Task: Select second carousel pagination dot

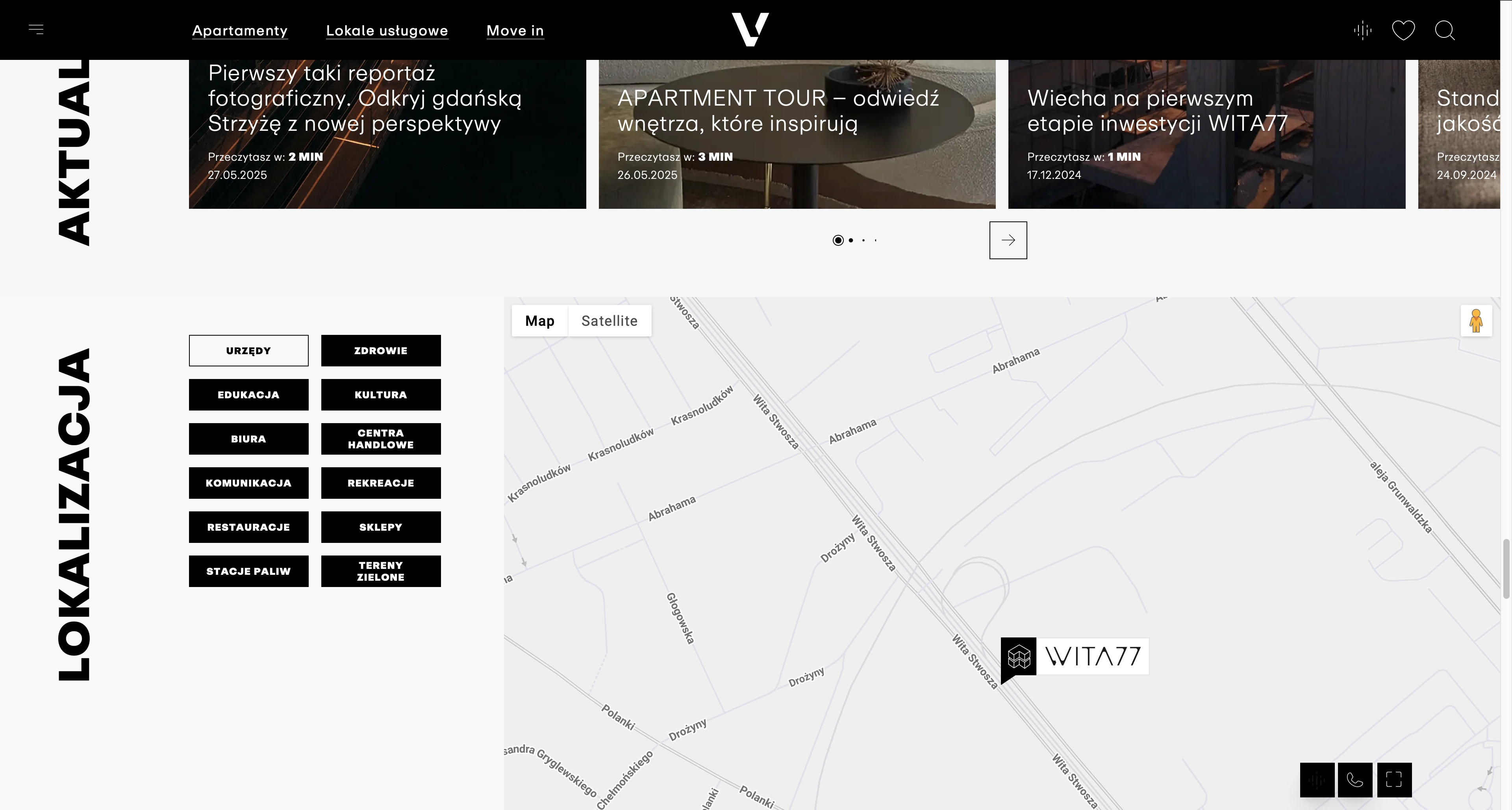Action: coord(850,240)
